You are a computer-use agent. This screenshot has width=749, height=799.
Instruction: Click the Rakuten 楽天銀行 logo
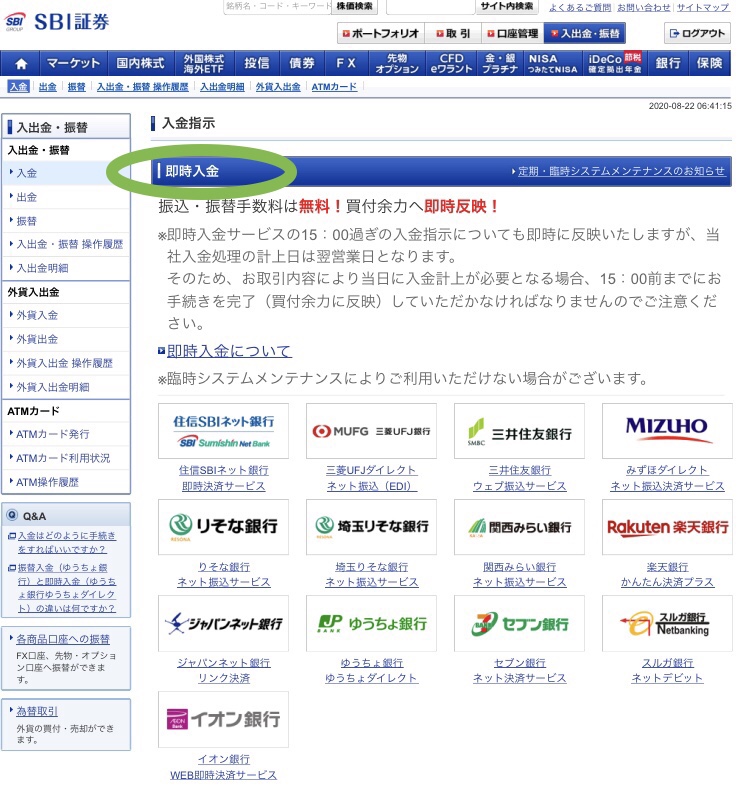pos(667,527)
